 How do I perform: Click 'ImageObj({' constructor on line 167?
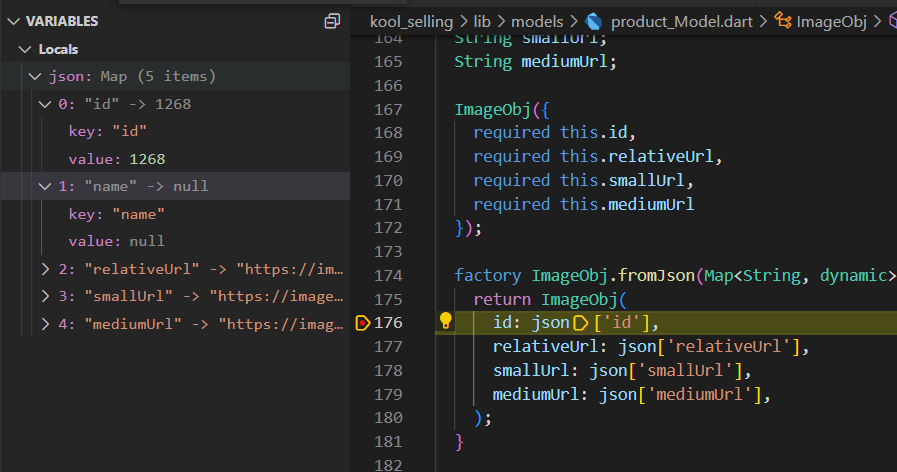click(502, 109)
